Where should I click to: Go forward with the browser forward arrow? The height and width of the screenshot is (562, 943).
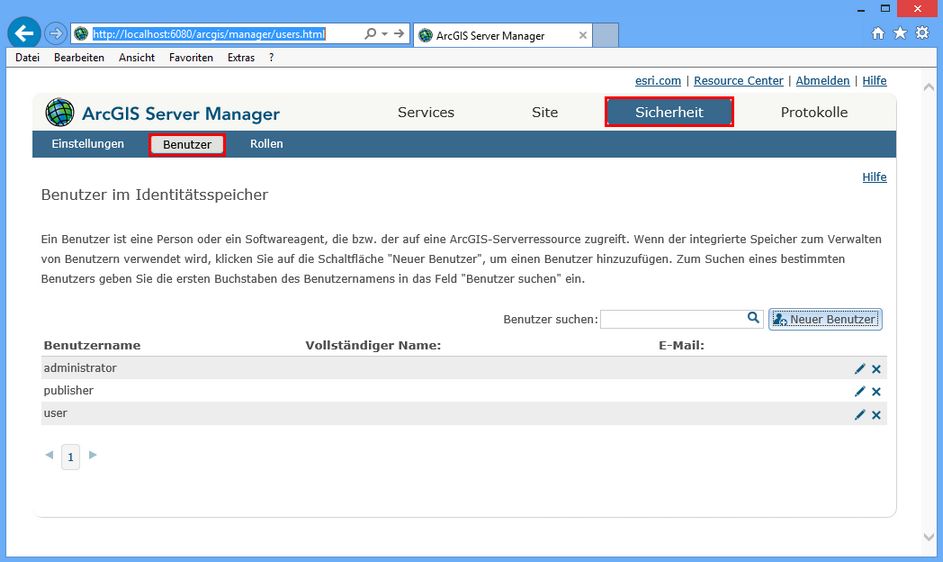point(55,33)
